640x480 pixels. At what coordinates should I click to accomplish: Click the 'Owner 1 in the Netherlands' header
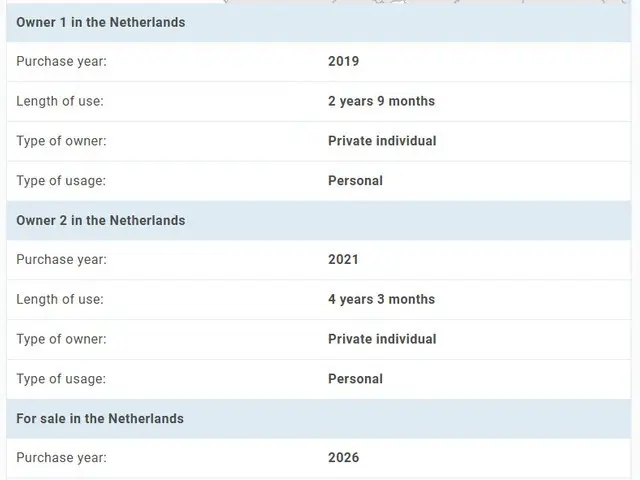pyautogui.click(x=101, y=22)
